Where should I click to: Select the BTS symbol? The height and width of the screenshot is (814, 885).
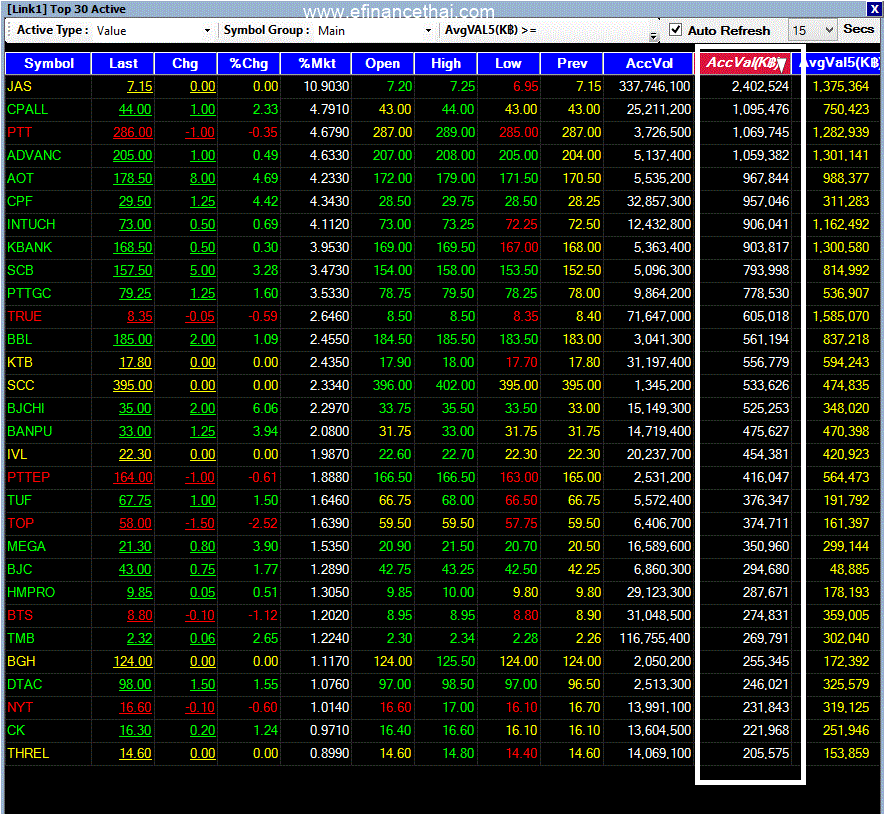20,616
